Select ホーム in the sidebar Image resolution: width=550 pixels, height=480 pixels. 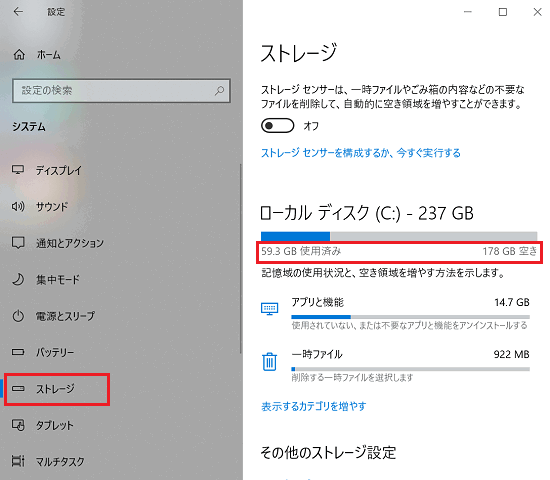(49, 55)
